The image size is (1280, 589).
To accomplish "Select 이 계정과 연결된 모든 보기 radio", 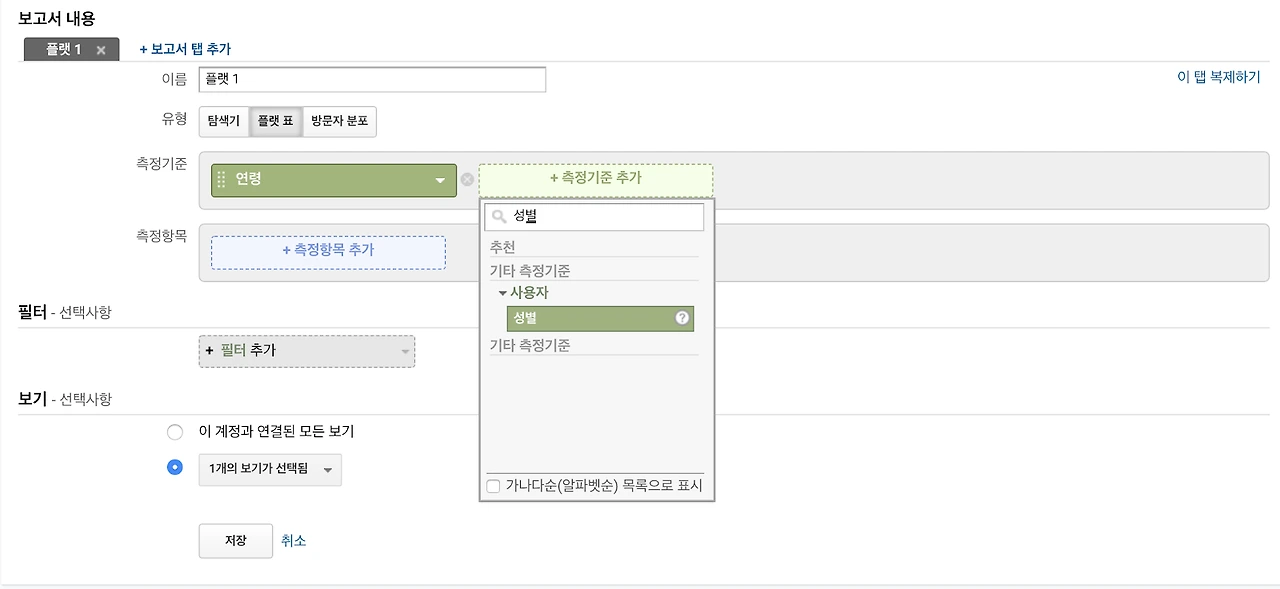I will [175, 432].
